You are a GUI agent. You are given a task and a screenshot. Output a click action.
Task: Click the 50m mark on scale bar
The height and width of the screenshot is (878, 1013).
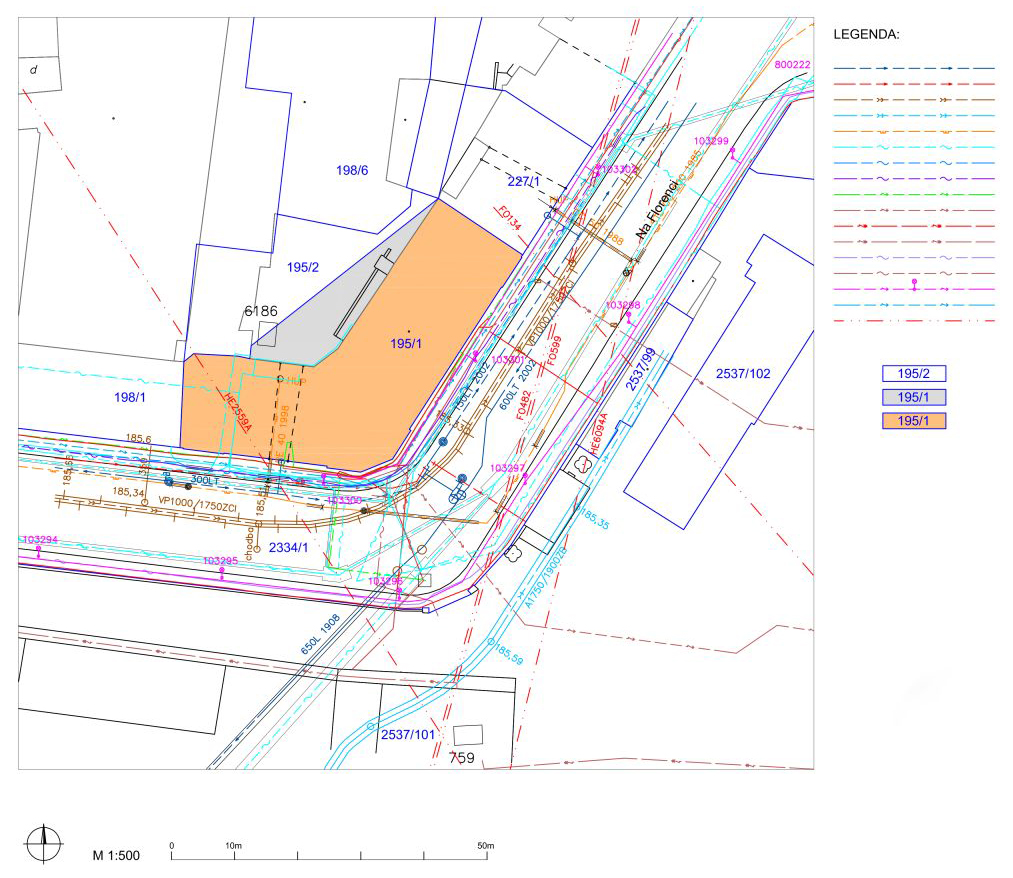click(485, 845)
